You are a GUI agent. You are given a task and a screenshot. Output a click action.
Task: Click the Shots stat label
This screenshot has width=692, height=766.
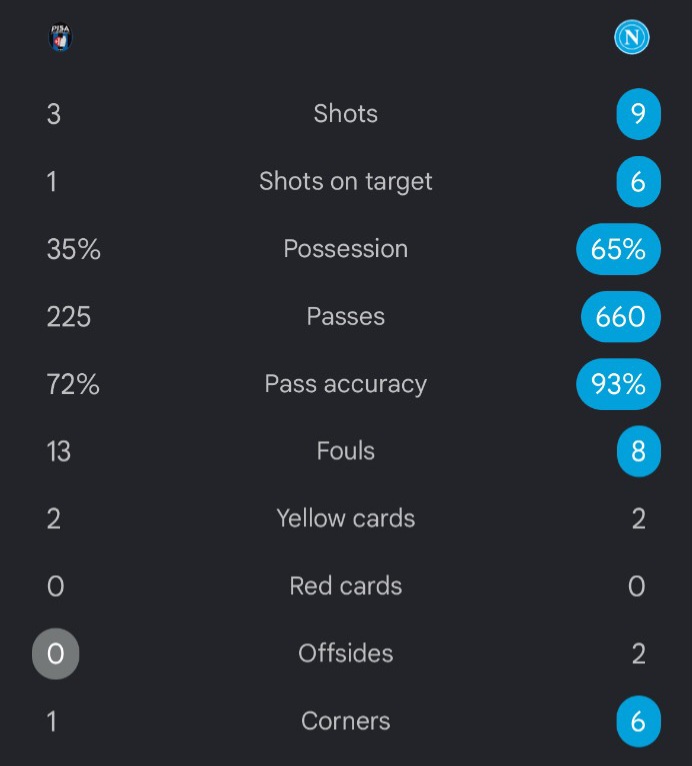(346, 114)
